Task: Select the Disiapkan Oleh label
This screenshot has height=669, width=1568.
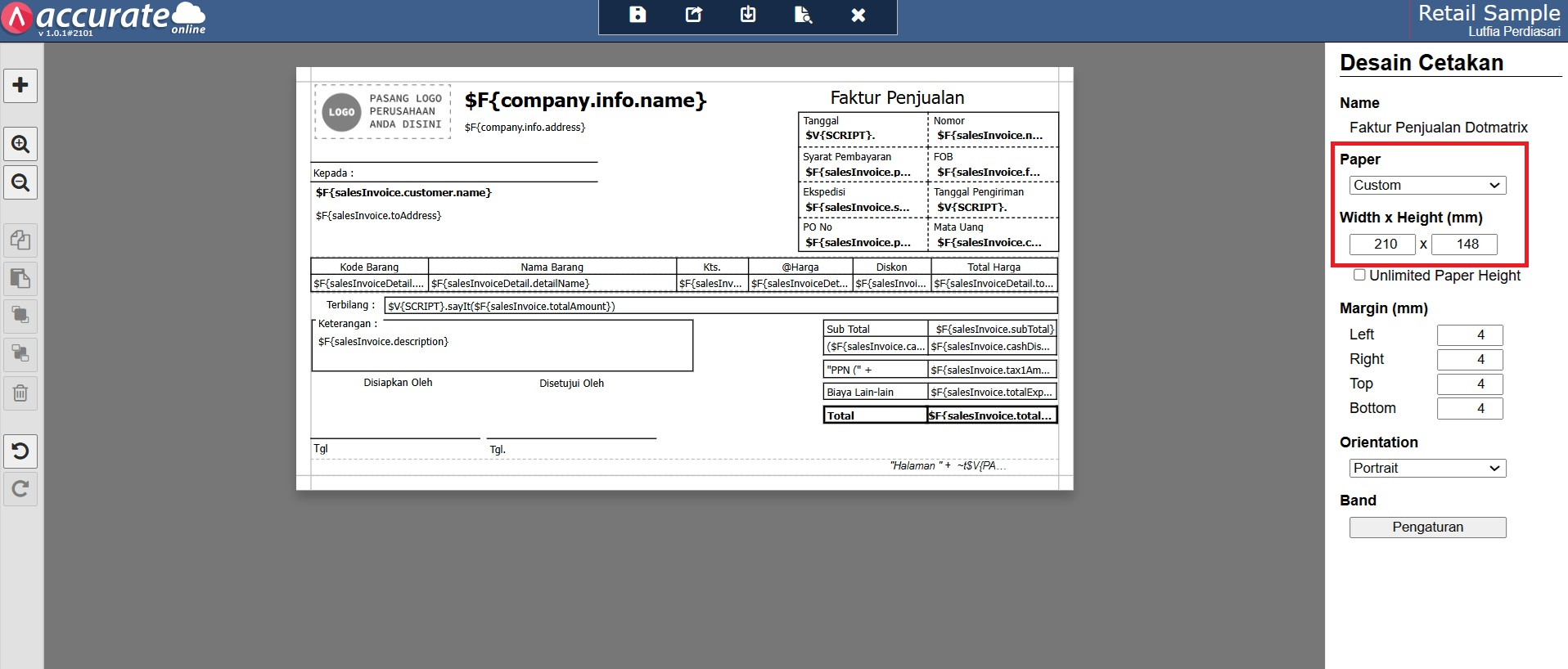Action: [x=398, y=383]
